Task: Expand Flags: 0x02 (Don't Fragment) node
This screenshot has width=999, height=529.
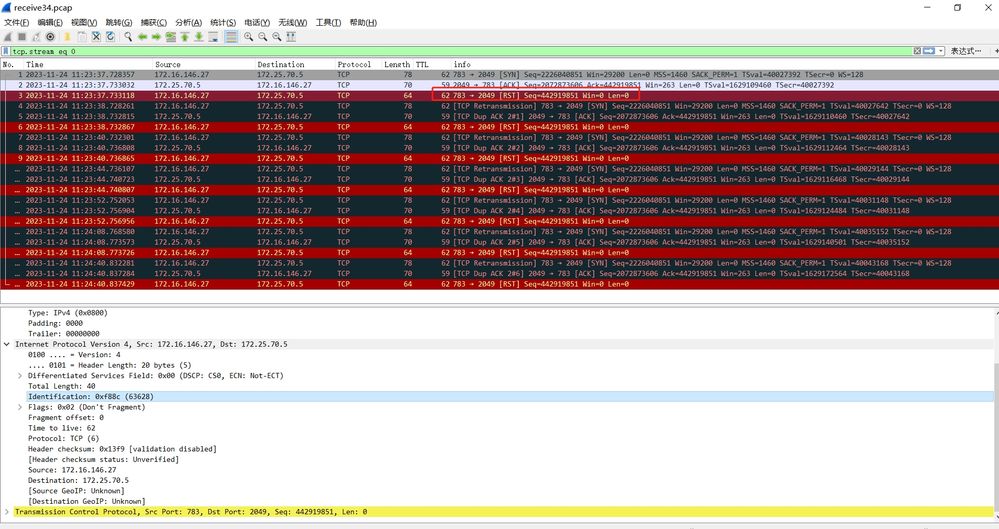Action: tap(20, 407)
